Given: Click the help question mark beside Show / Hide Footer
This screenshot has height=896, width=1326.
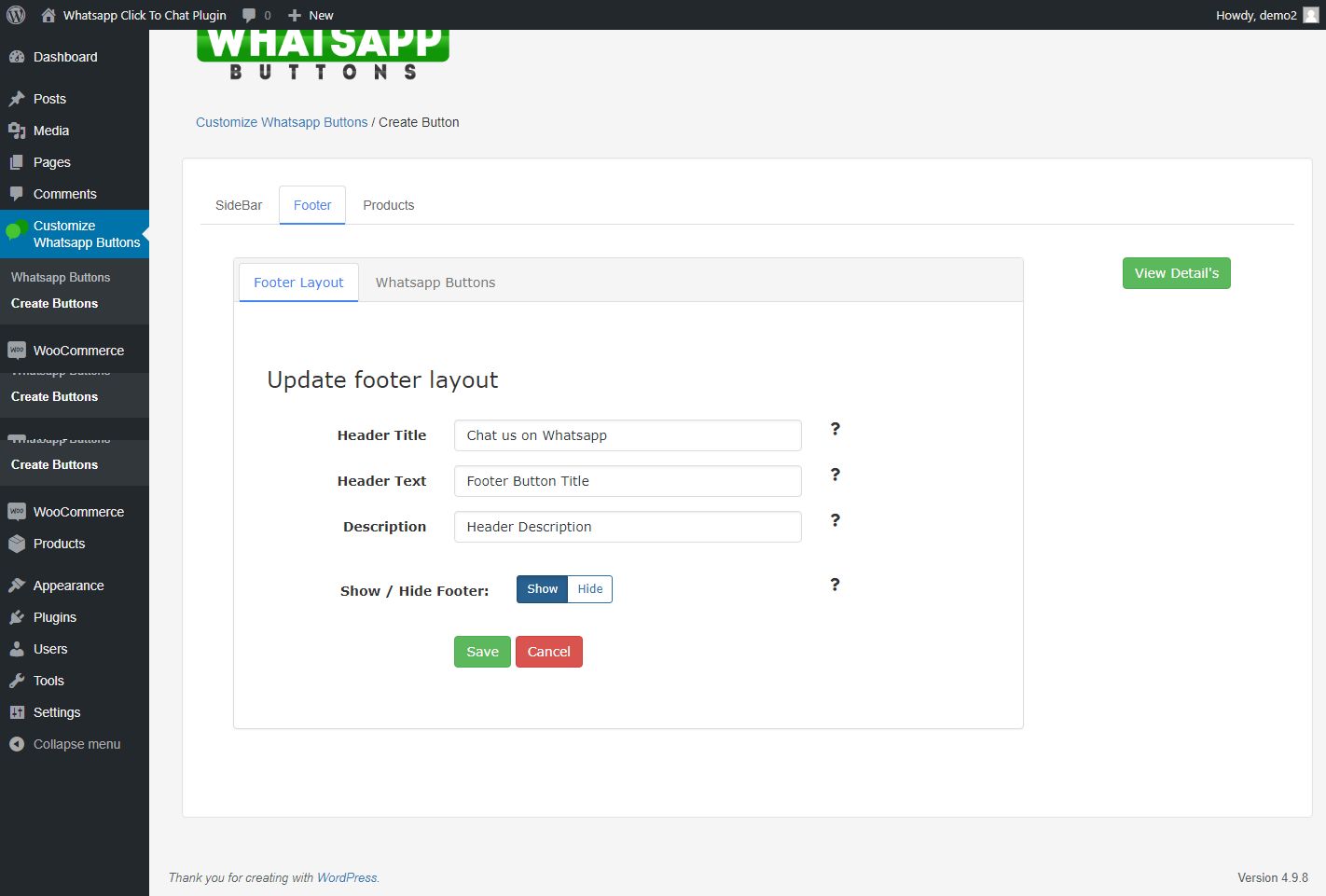Looking at the screenshot, I should [836, 585].
